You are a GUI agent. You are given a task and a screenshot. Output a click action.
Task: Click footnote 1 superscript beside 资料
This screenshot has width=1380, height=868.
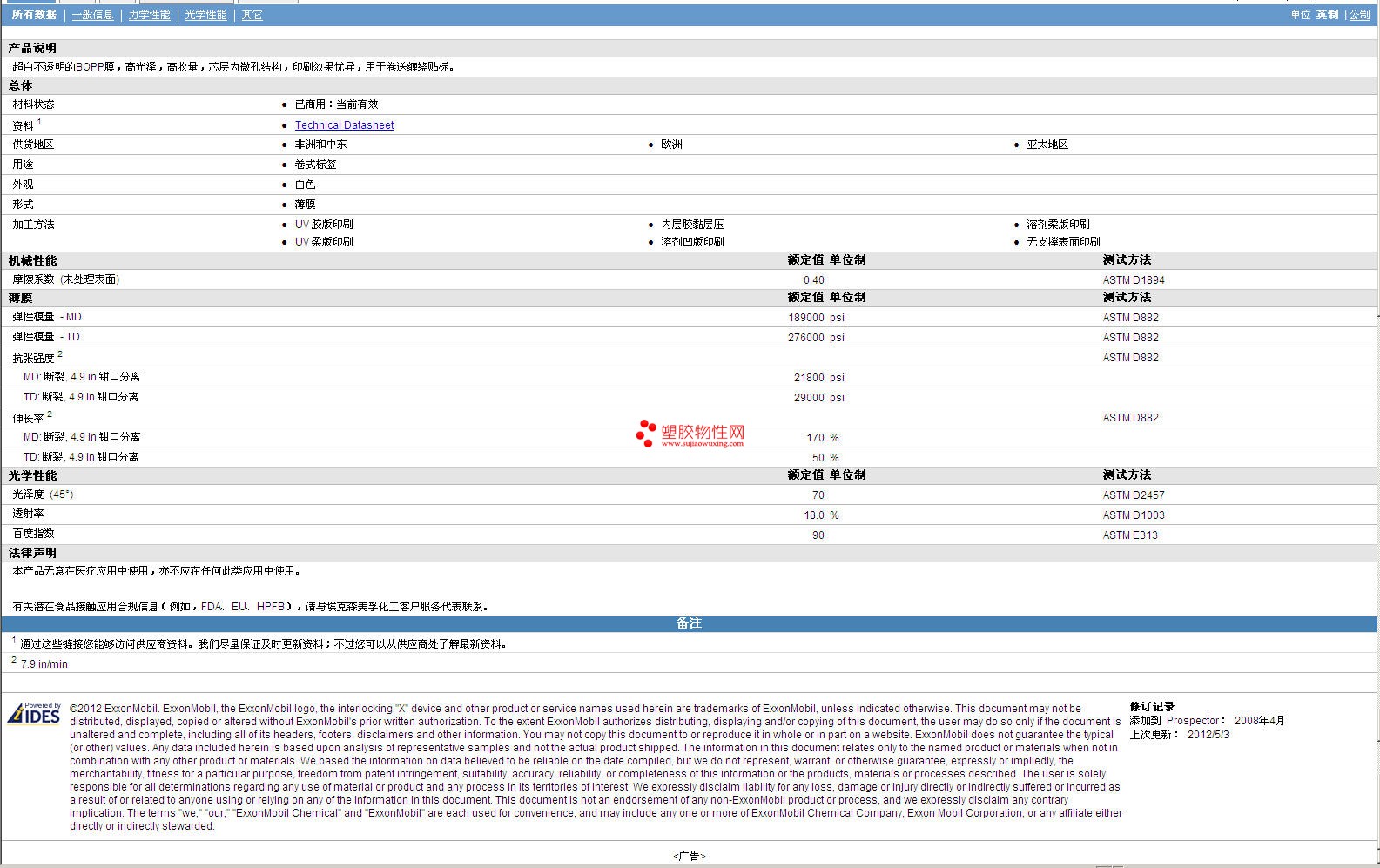pos(39,122)
